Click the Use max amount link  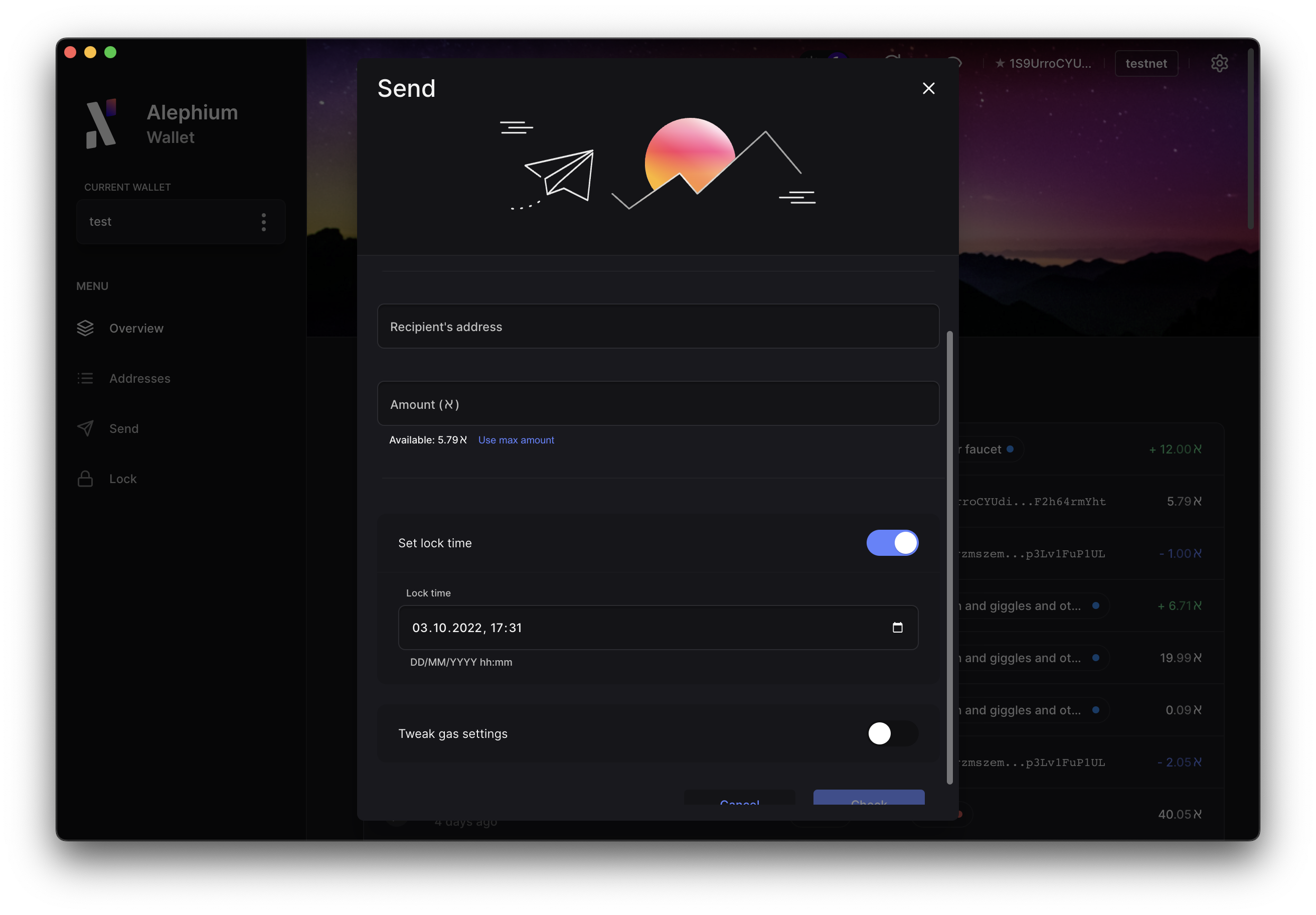point(516,440)
